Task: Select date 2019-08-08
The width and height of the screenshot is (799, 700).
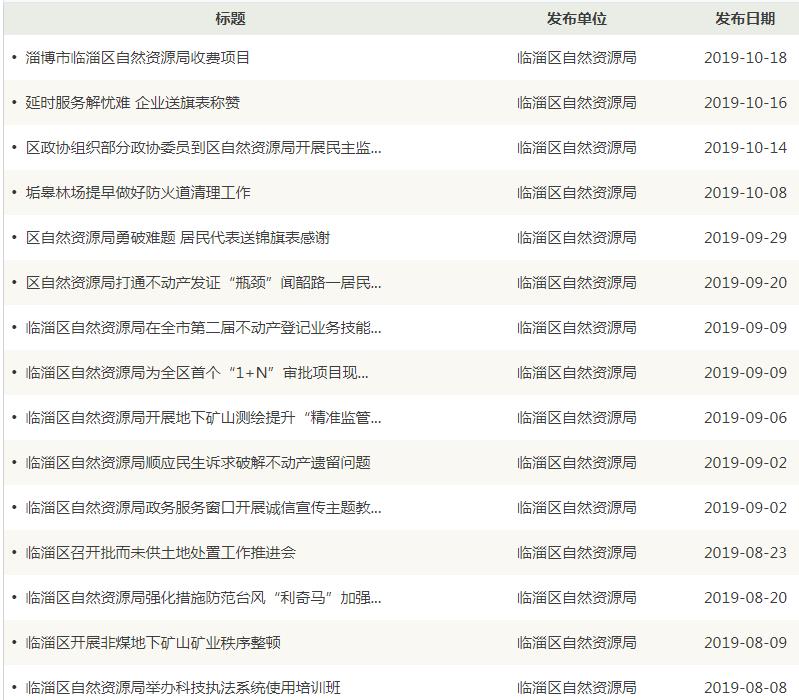Action: coord(745,687)
